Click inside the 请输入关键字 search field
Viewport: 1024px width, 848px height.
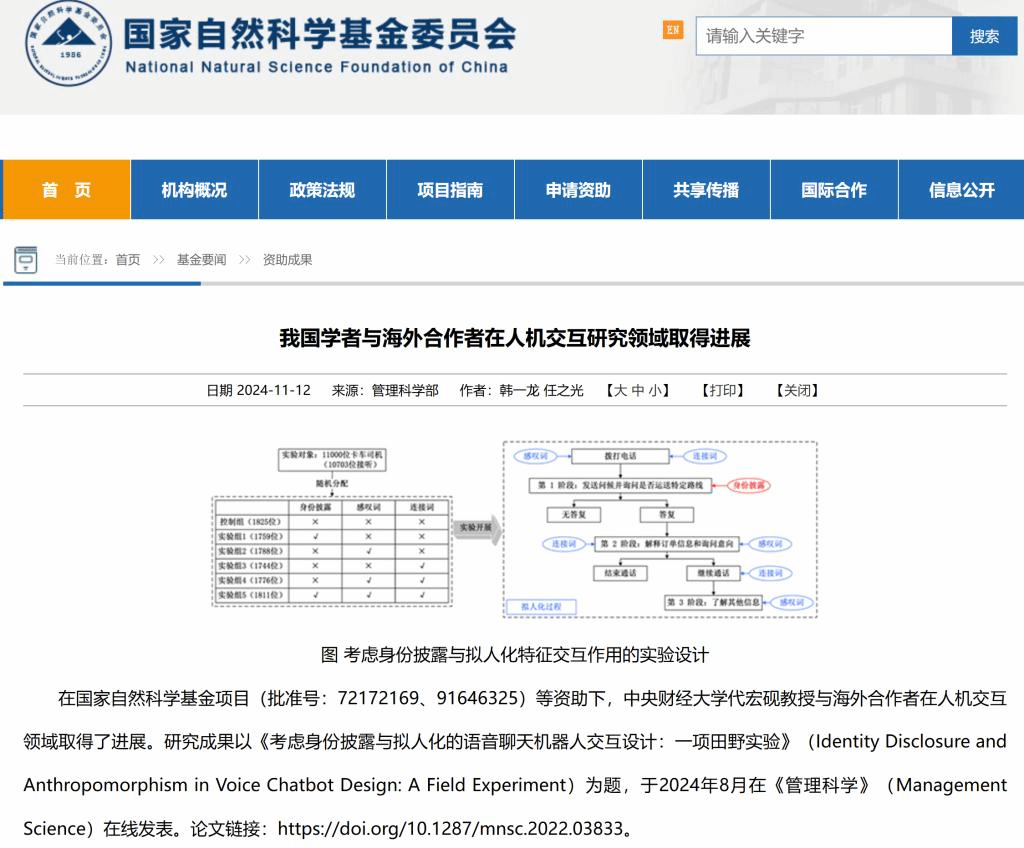[820, 35]
